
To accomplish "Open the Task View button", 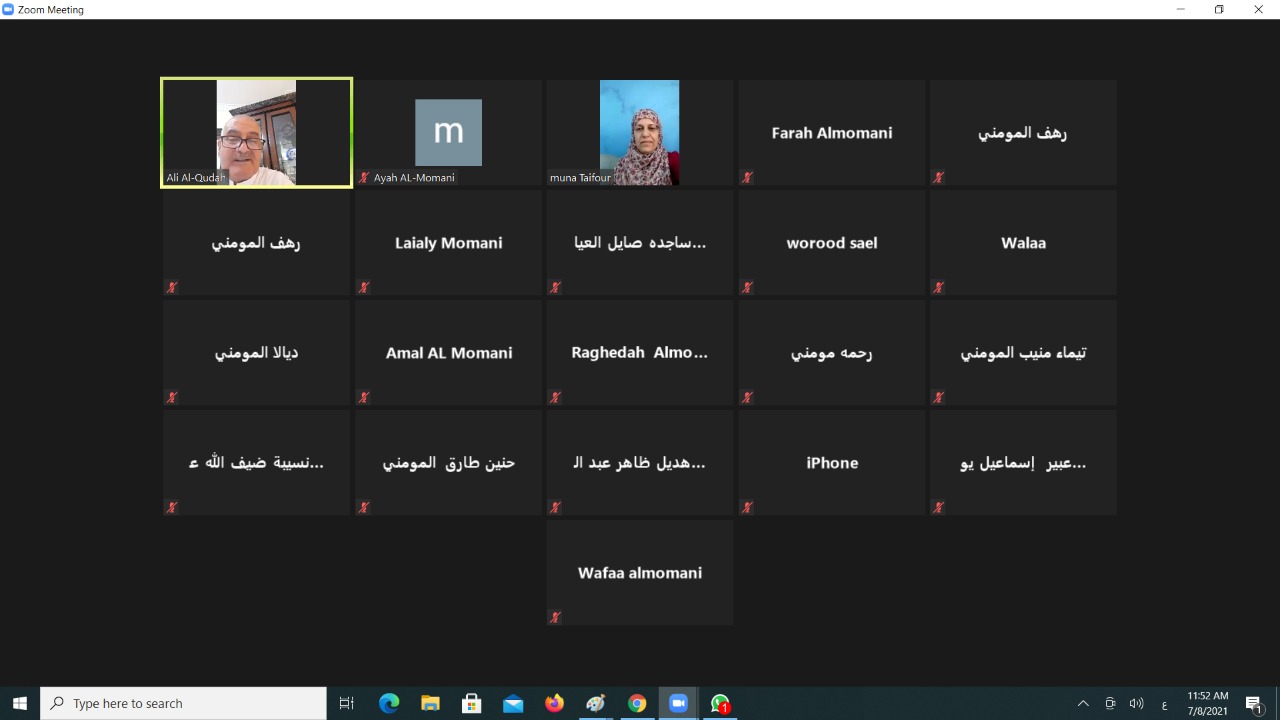I will [x=347, y=704].
